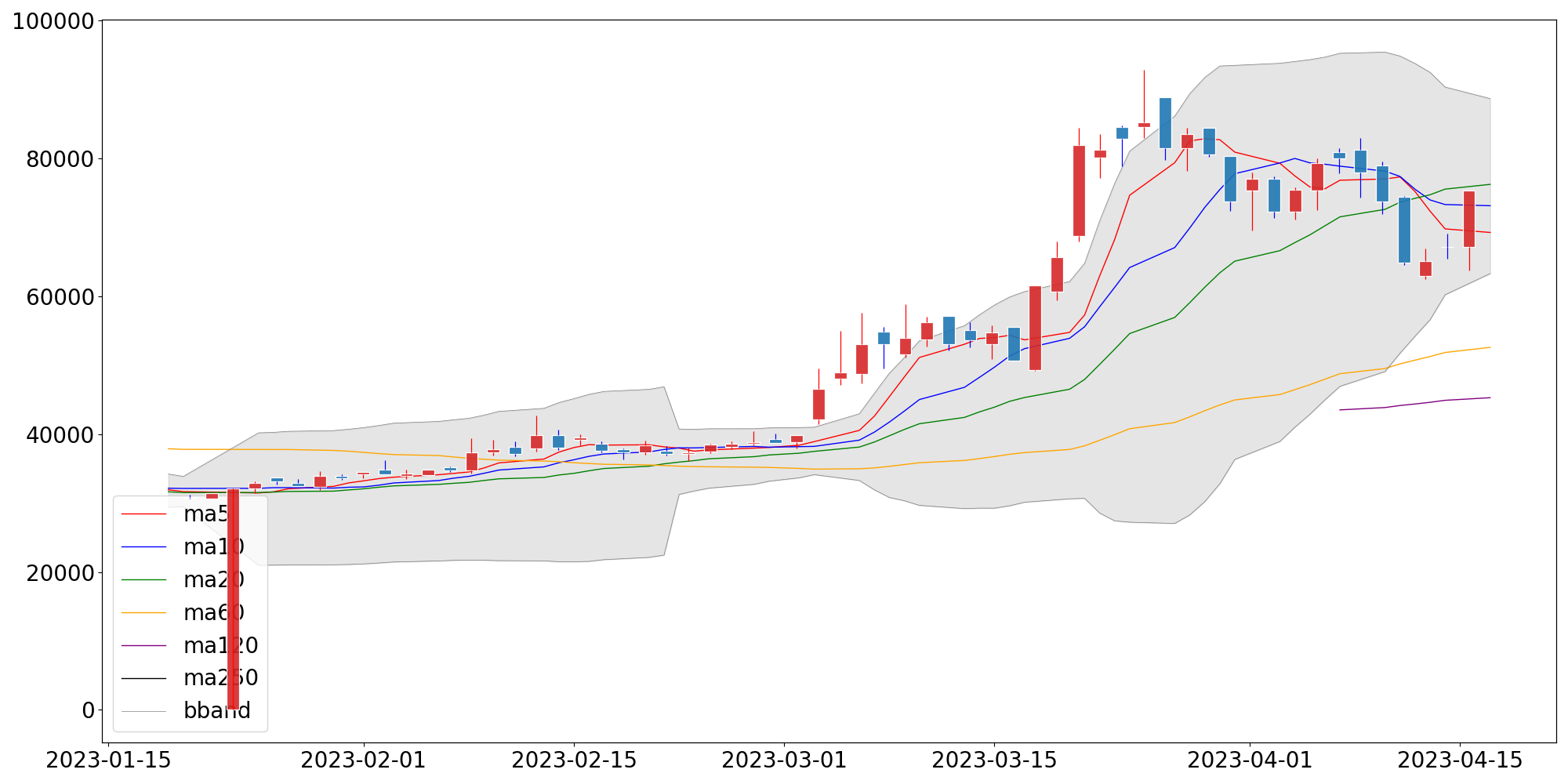Image resolution: width=1568 pixels, height=784 pixels.
Task: Click the 60000 y-axis label
Action: click(60, 297)
